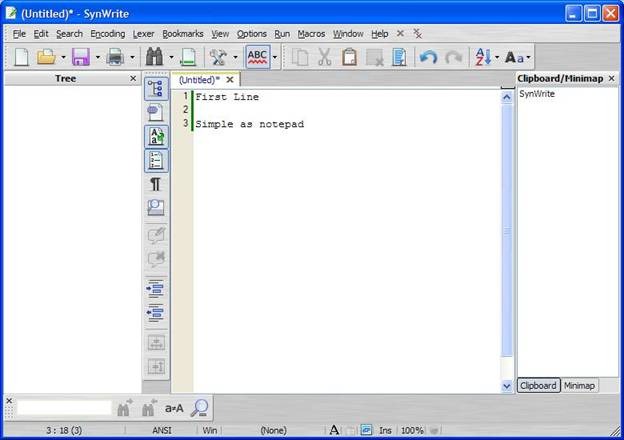Open the Options menu
The width and height of the screenshot is (624, 440).
(252, 34)
